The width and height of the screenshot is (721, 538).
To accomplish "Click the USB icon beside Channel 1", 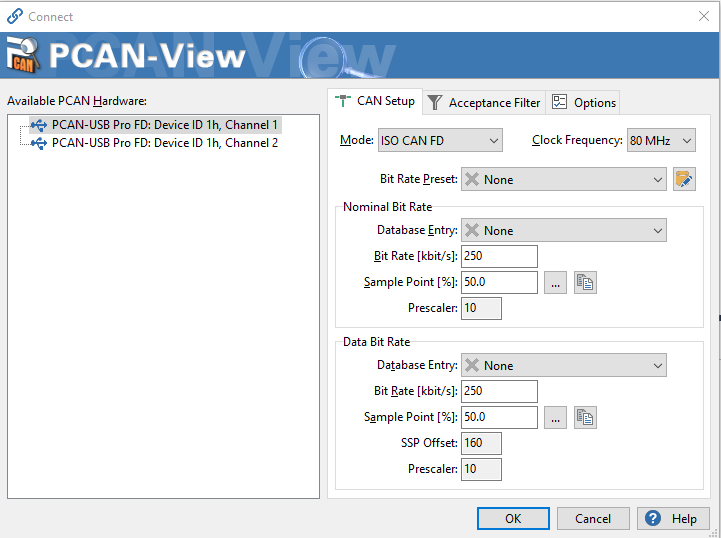I will pos(39,125).
